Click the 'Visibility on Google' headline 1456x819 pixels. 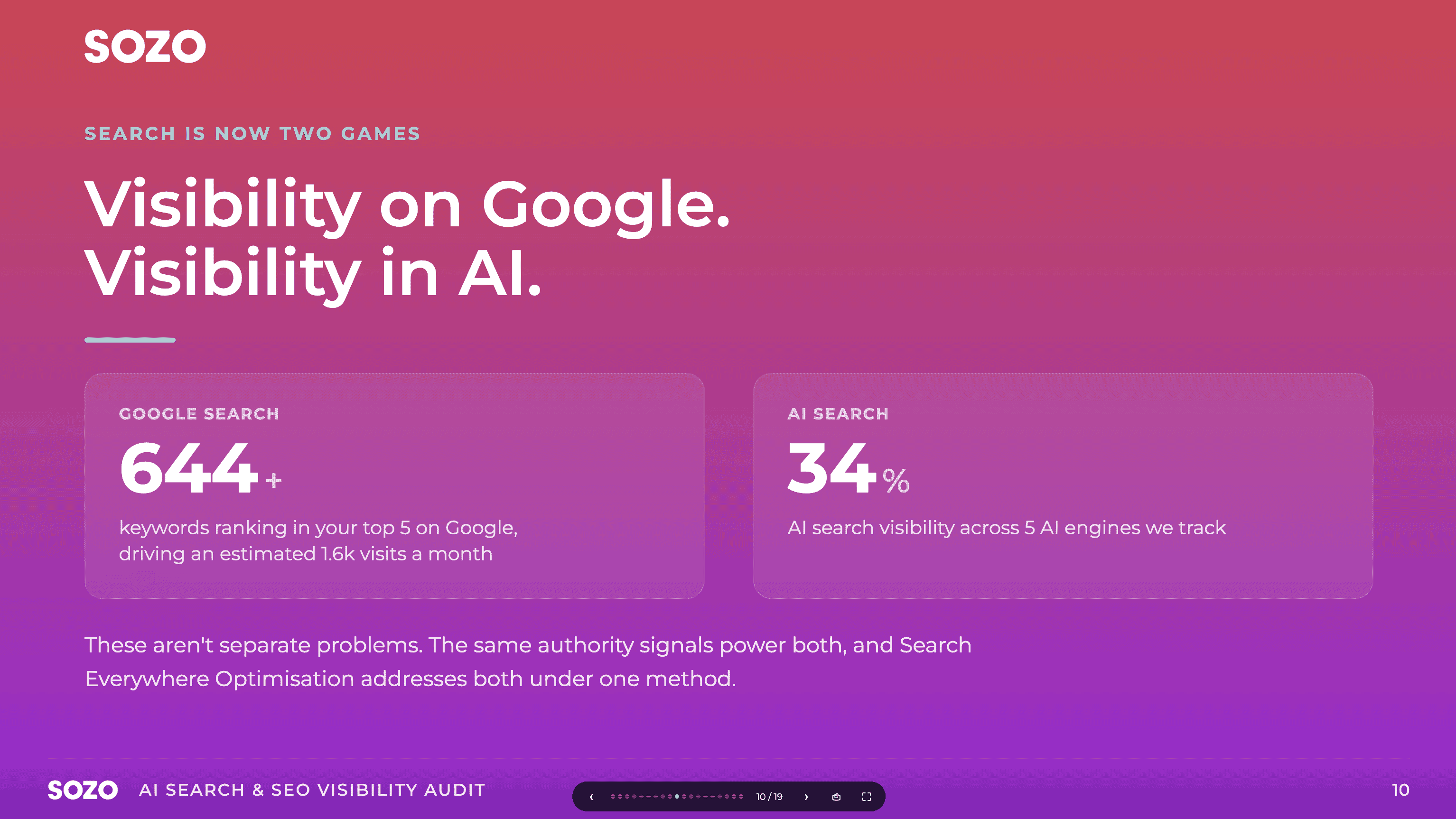407,205
